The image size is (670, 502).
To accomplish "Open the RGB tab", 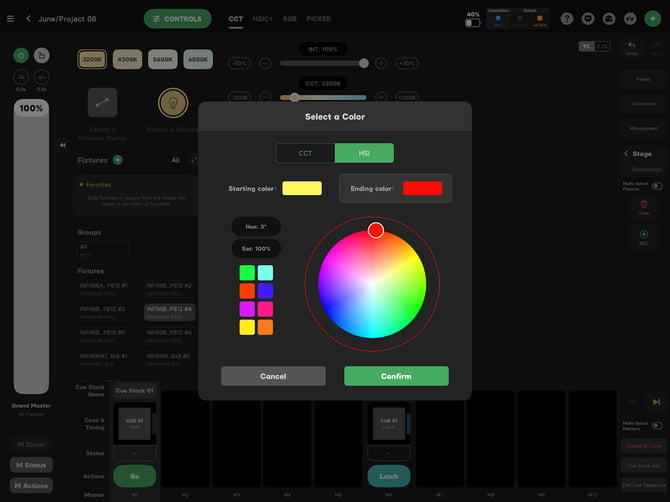I will (290, 19).
